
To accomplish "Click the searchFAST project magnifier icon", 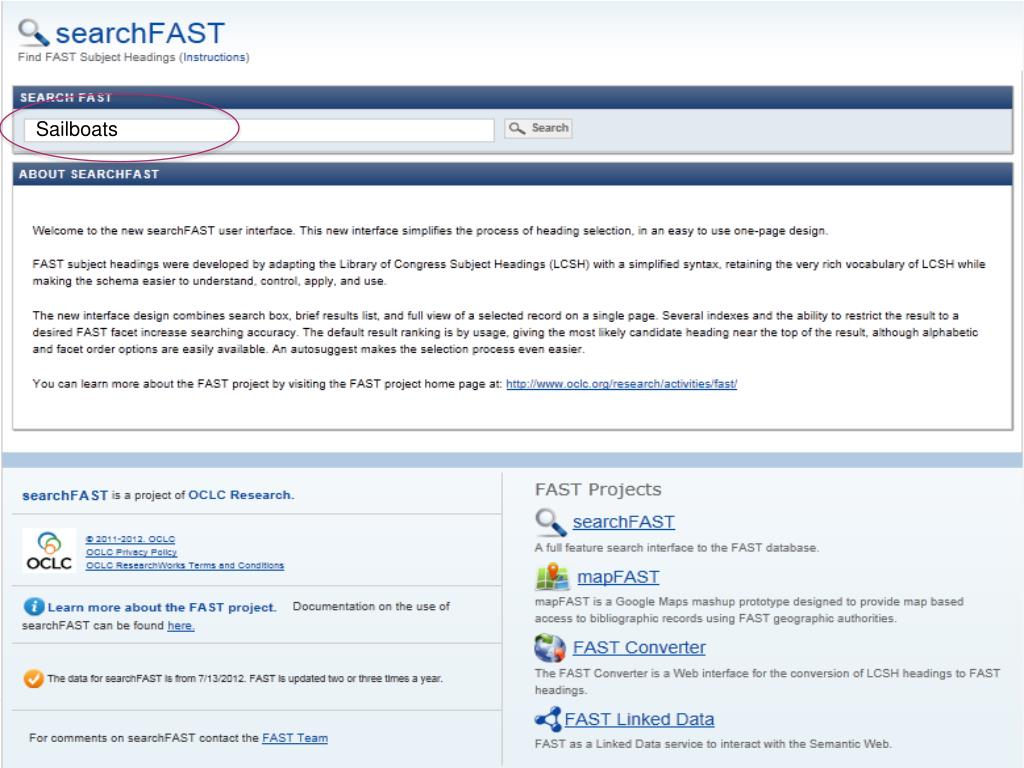I will 550,522.
